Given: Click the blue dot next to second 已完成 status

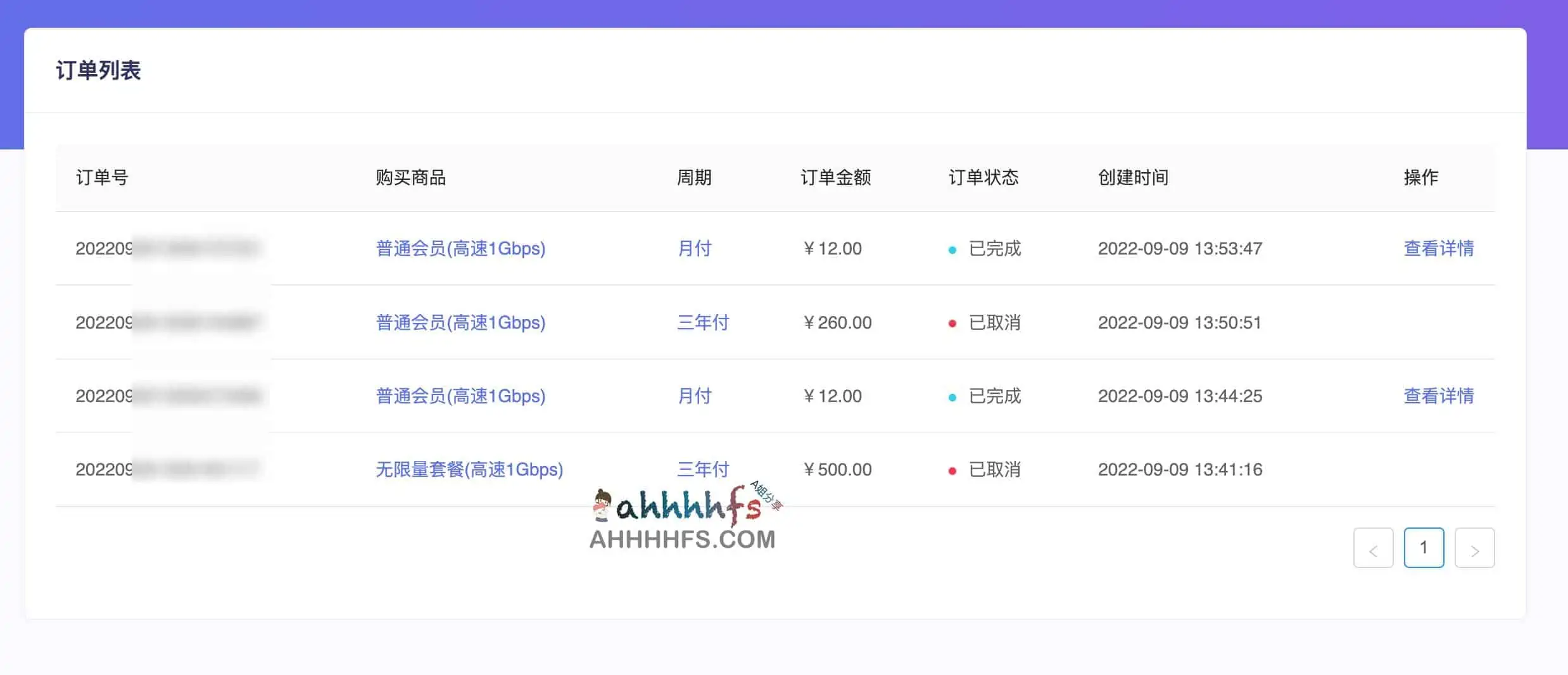Looking at the screenshot, I should pos(952,396).
